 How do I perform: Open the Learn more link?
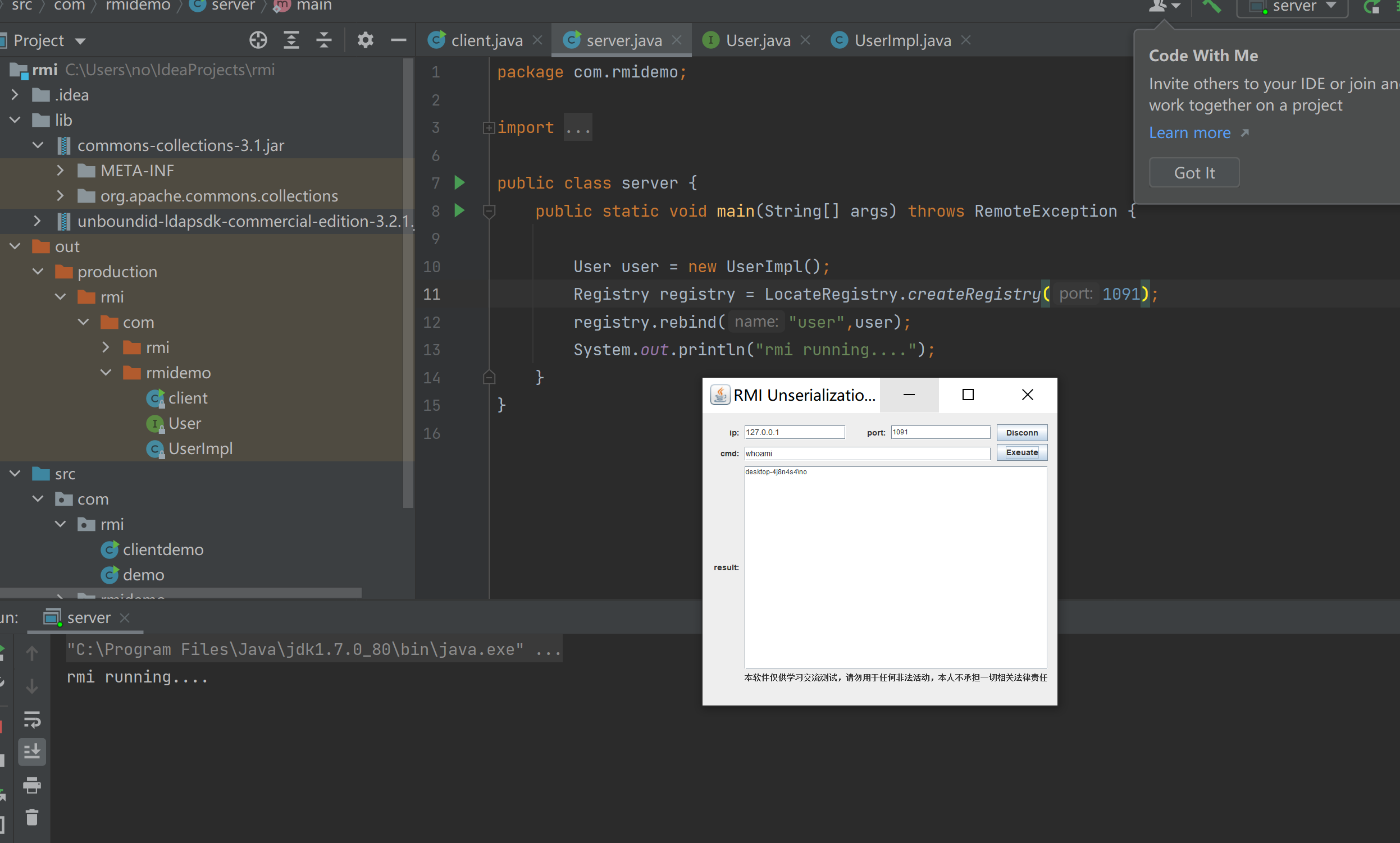coord(1189,133)
